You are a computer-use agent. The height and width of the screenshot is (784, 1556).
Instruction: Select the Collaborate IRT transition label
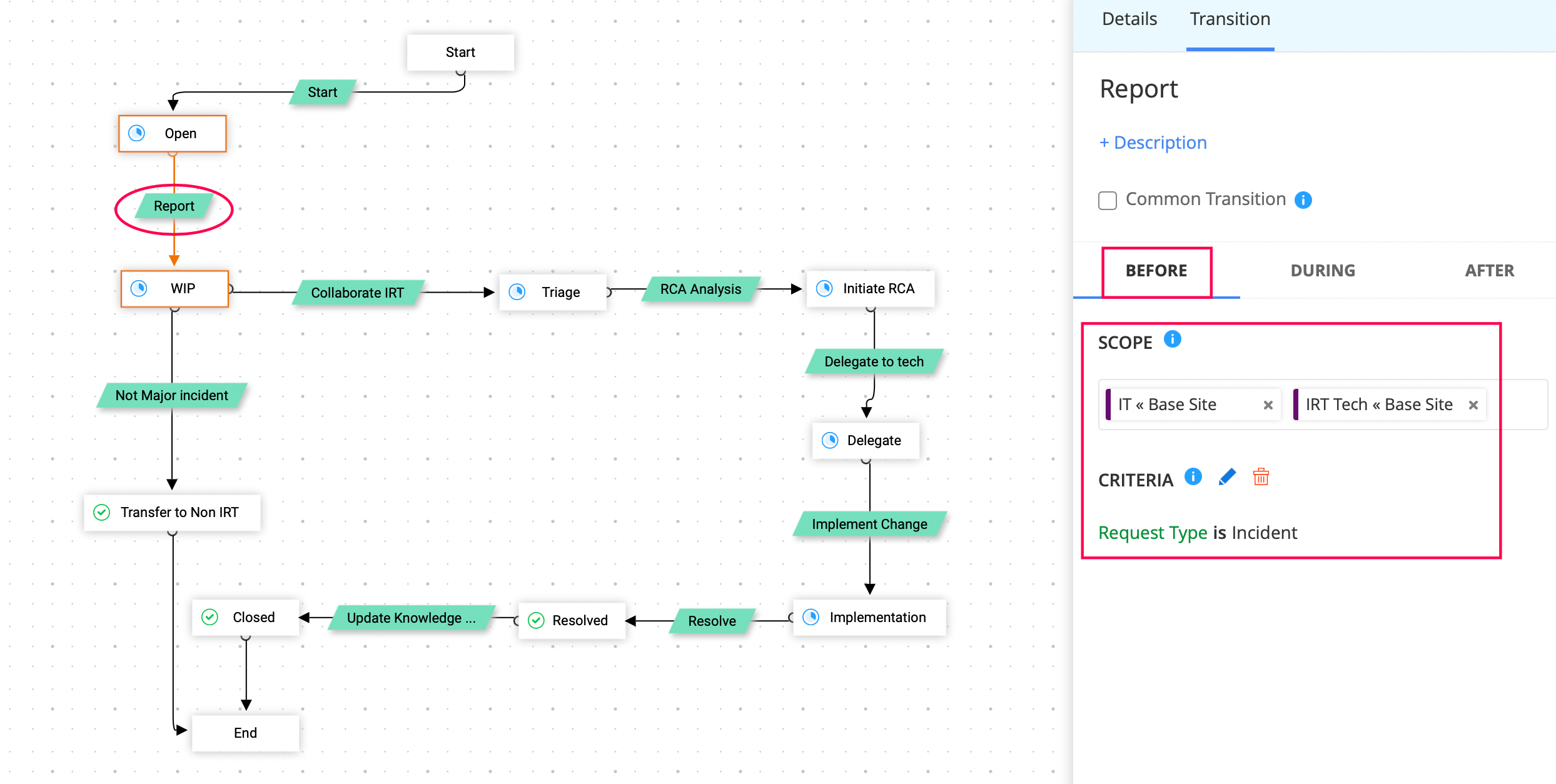click(x=357, y=293)
